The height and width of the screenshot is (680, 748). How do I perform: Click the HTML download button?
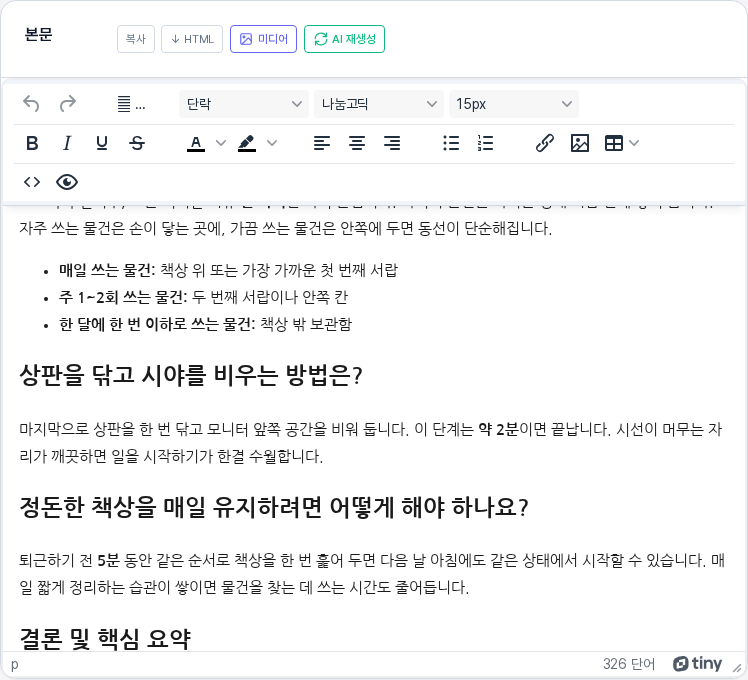click(x=192, y=39)
